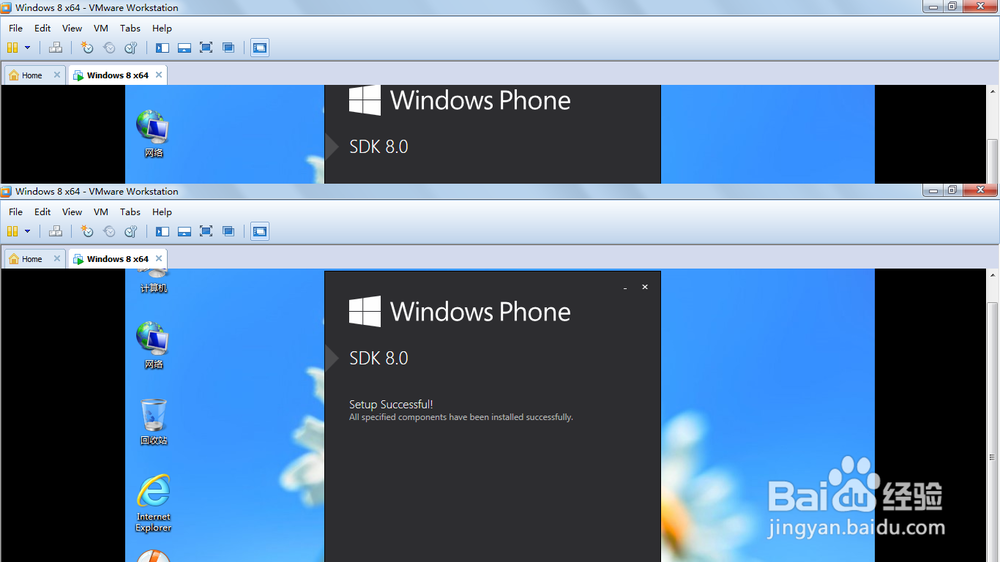1000x562 pixels.
Task: Click the Revert Snapshot icon in lower VMware window
Action: coord(109,232)
